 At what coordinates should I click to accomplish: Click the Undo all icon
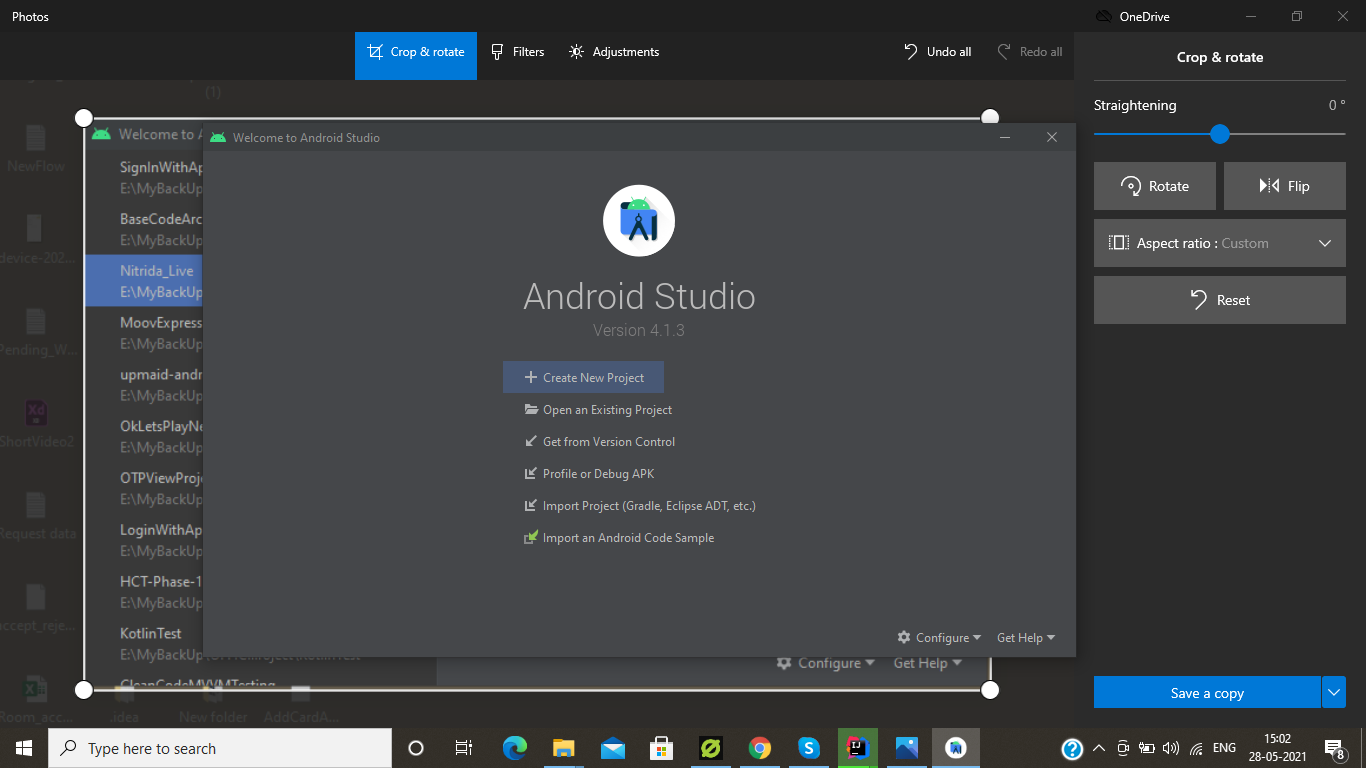click(x=909, y=51)
